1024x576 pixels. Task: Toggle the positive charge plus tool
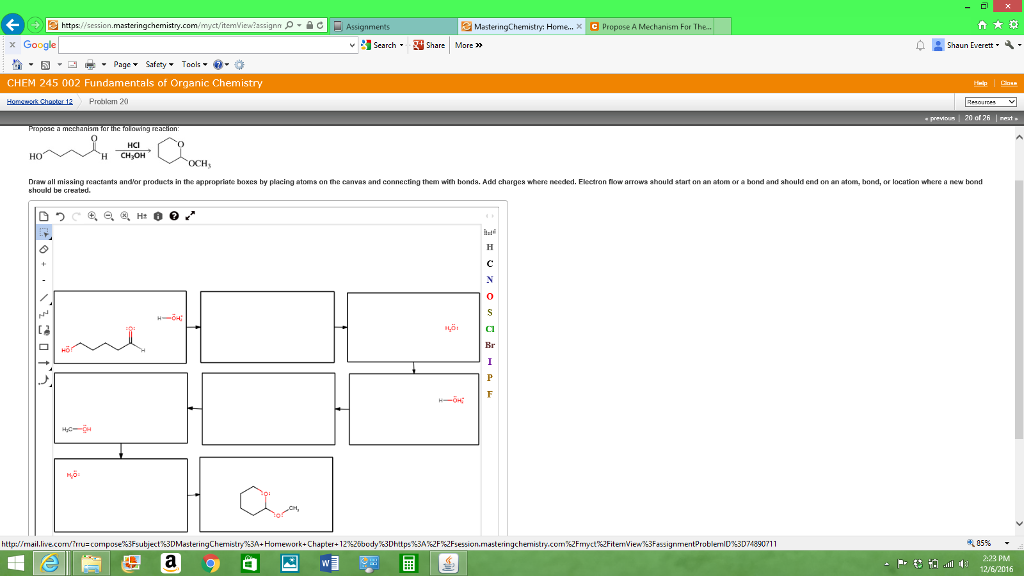click(x=43, y=265)
